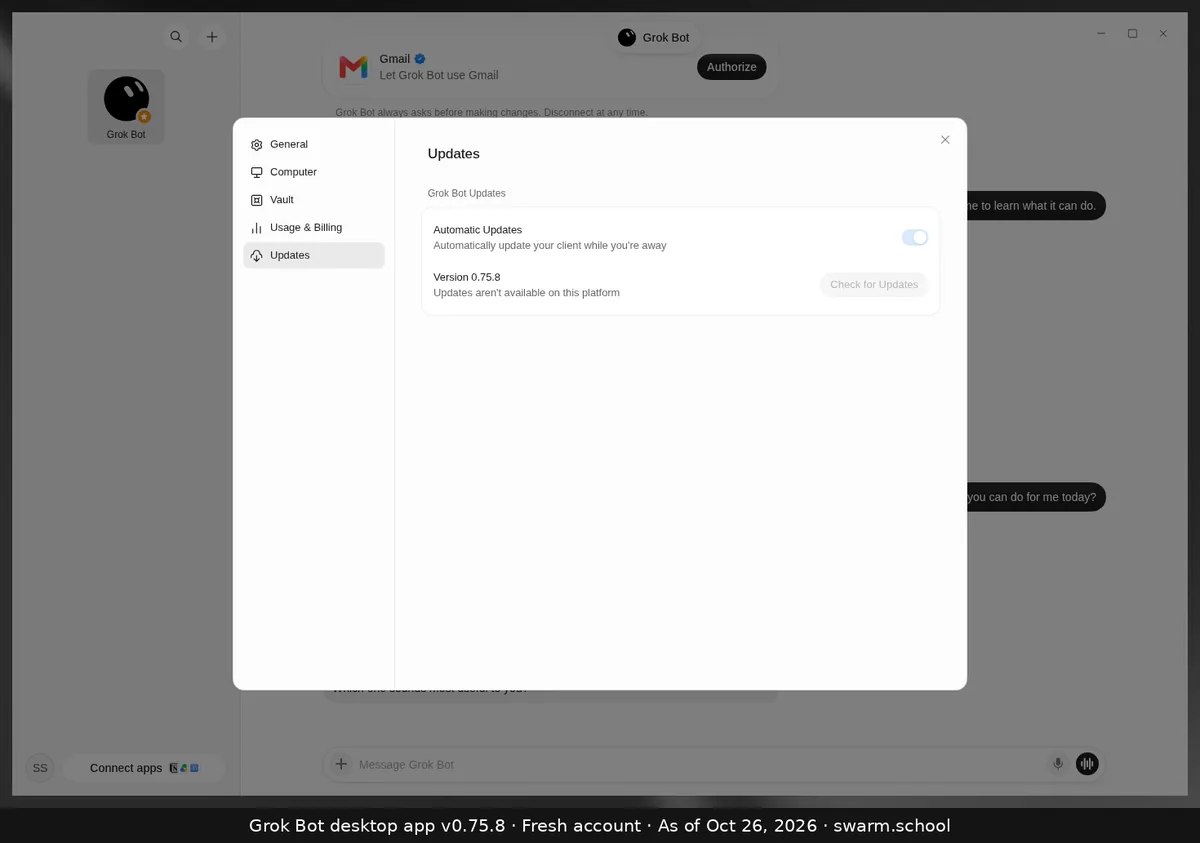1200x843 pixels.
Task: Click the Updates heading text
Action: point(454,154)
